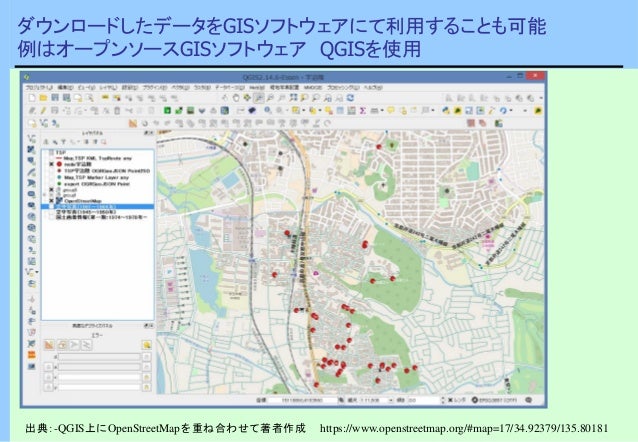Click the openstreetmap.org URL on the slide
This screenshot has height=442, width=638.
tap(464, 428)
